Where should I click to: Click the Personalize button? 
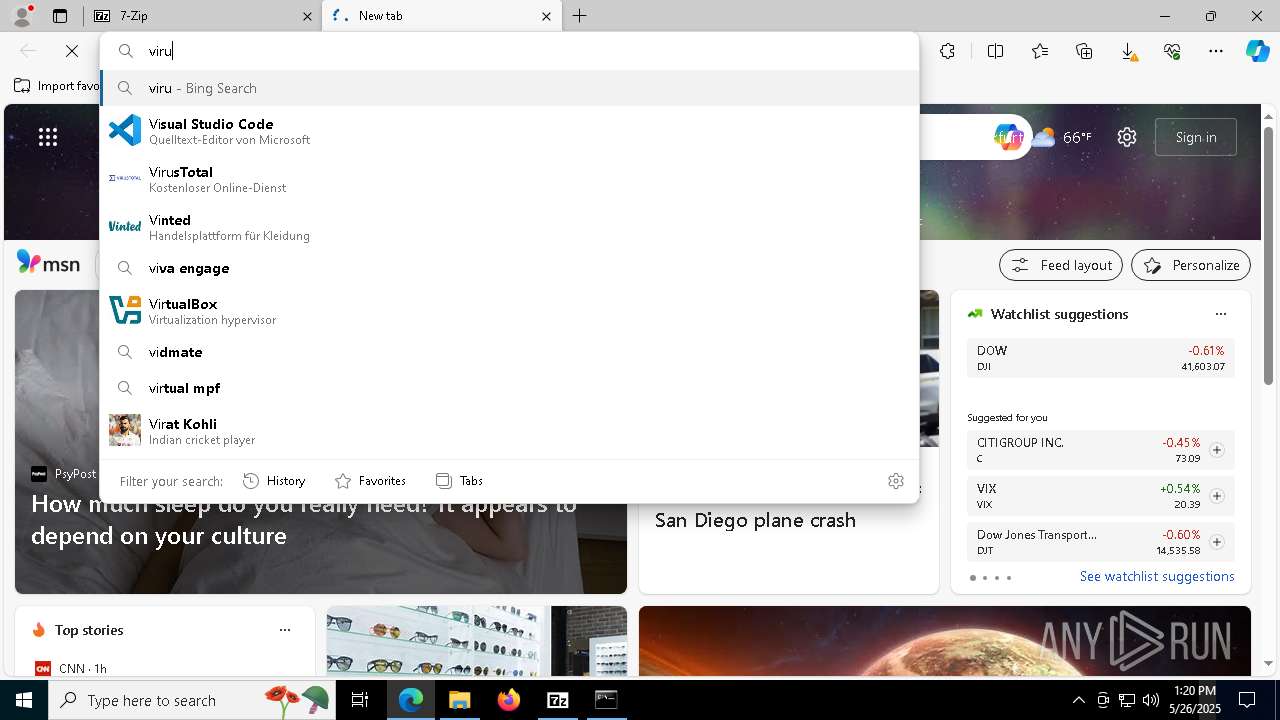1191,265
